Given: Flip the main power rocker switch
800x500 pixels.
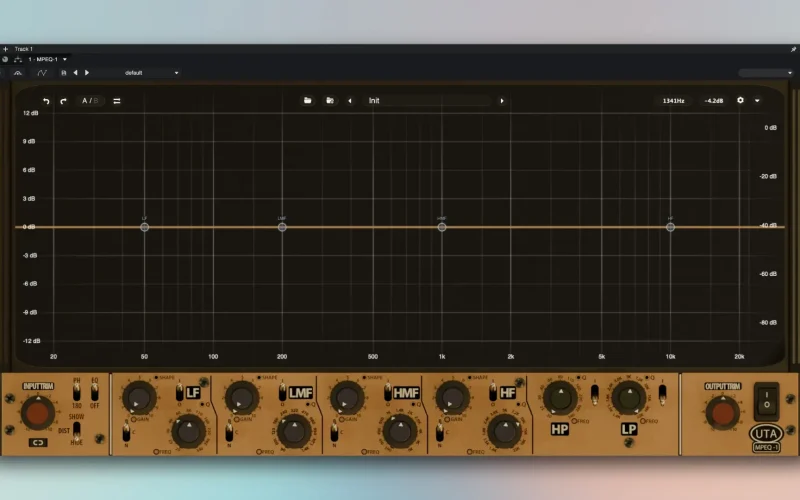Looking at the screenshot, I should pyautogui.click(x=766, y=400).
